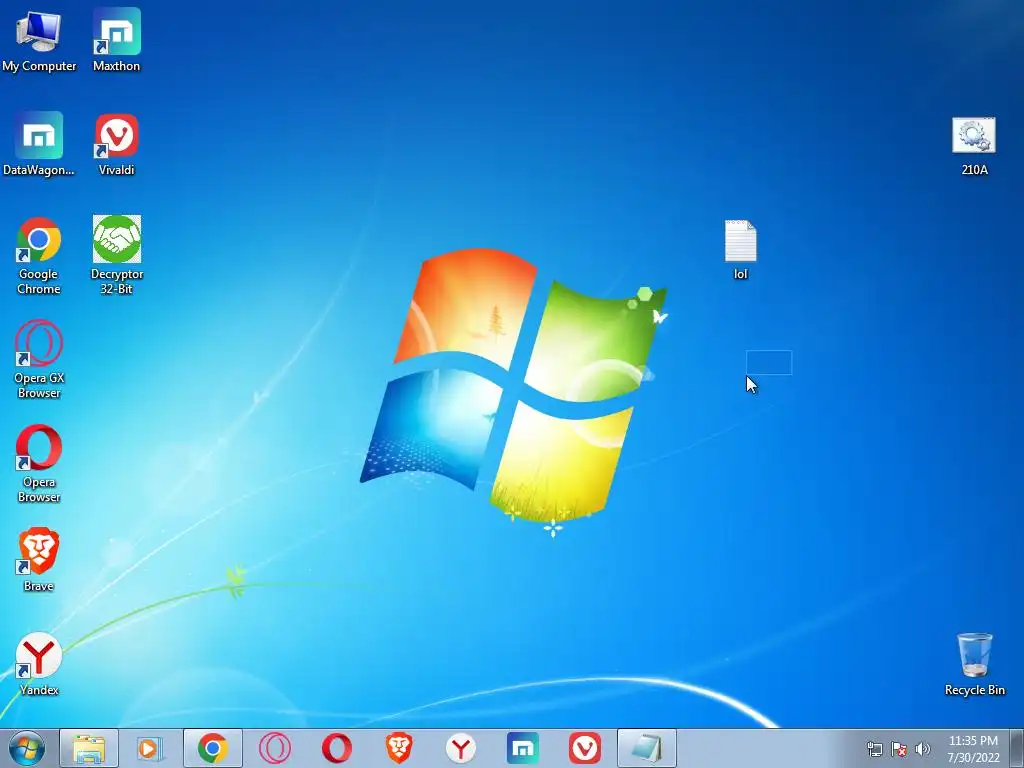Switch to Google Chrome in the taskbar
1024x768 pixels.
pos(213,748)
